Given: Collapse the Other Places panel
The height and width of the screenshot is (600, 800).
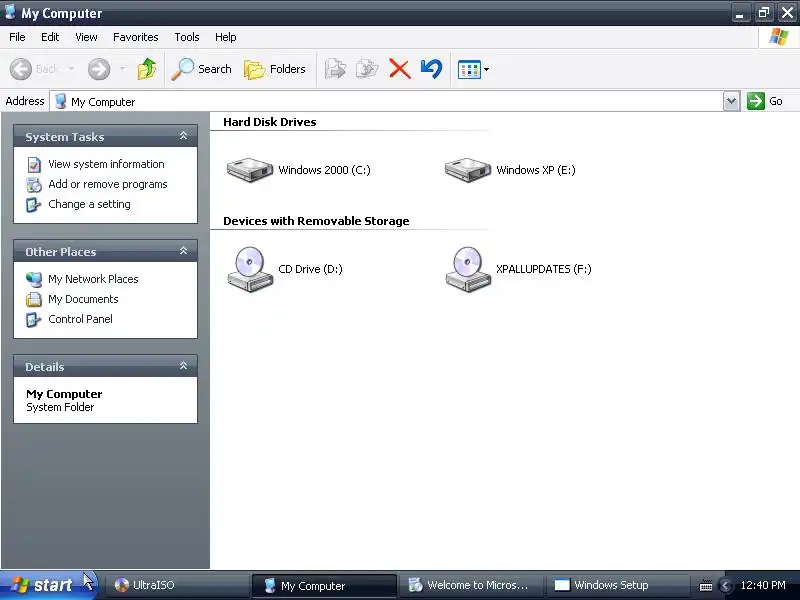Looking at the screenshot, I should [x=183, y=251].
